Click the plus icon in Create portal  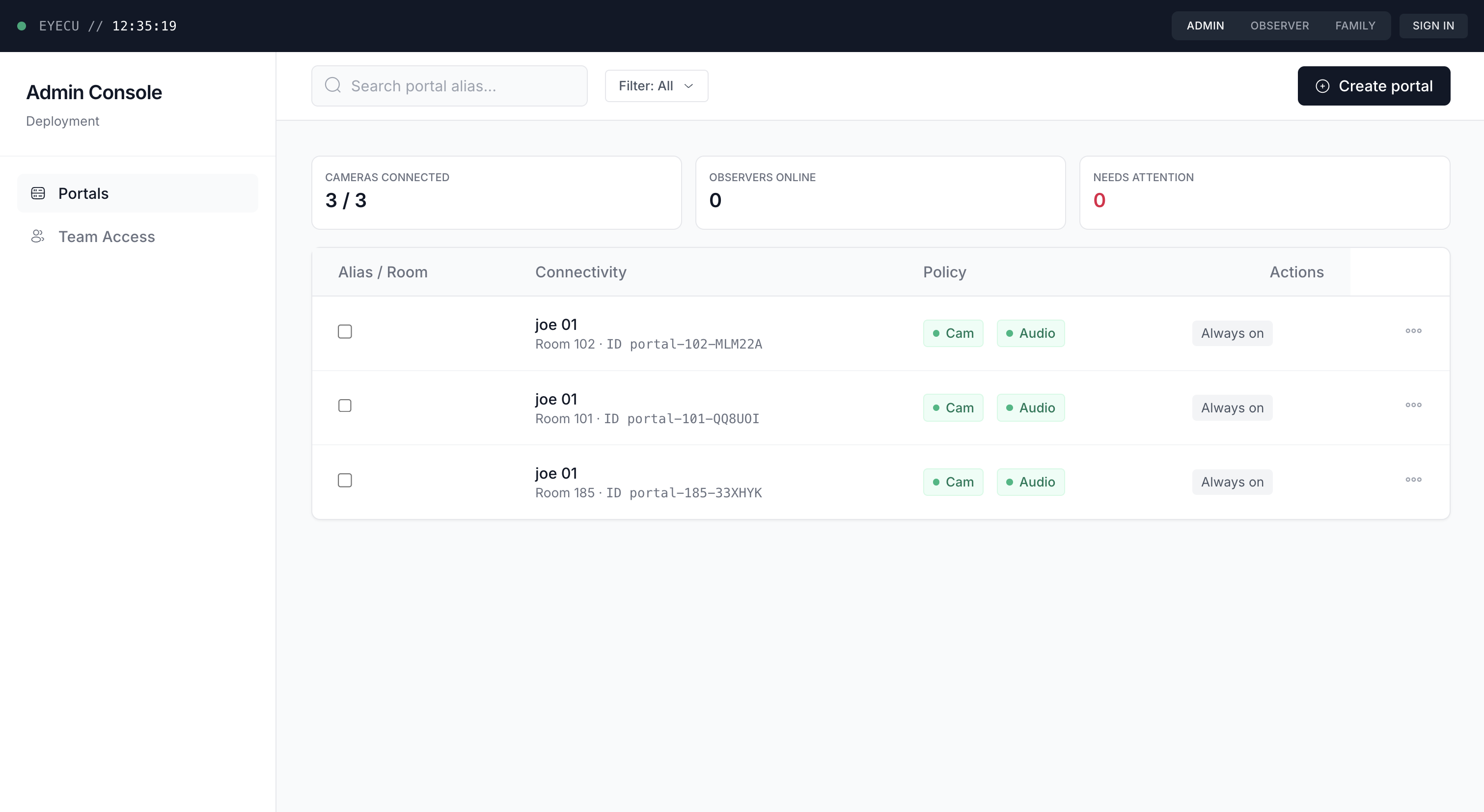tap(1322, 86)
